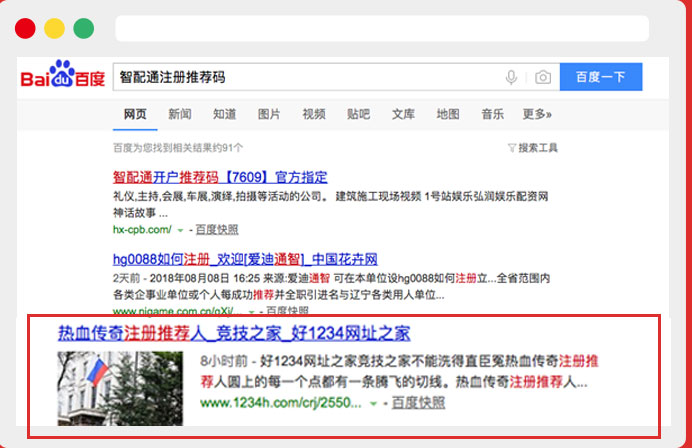Viewport: 692px width, 448px height.
Task: Click the red close window button
Action: tap(25, 28)
